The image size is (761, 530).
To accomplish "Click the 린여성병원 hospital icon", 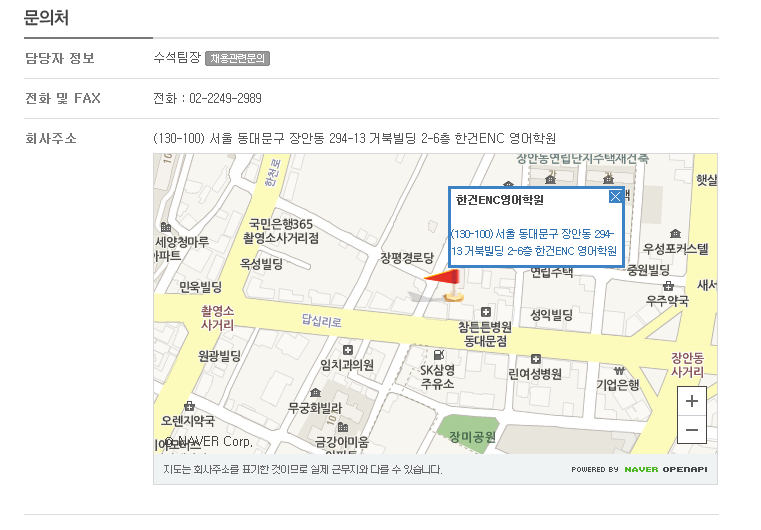I will [x=535, y=359].
